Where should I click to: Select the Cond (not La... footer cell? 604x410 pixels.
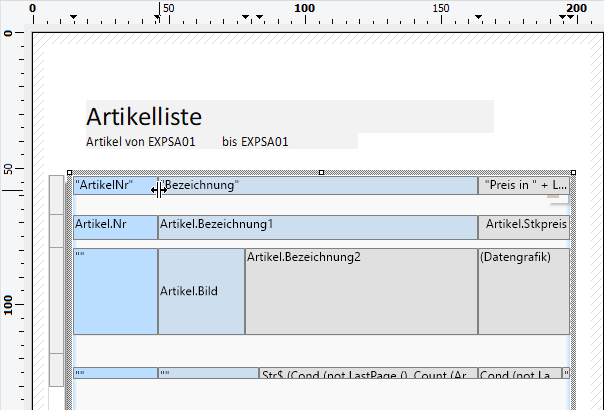coord(518,374)
